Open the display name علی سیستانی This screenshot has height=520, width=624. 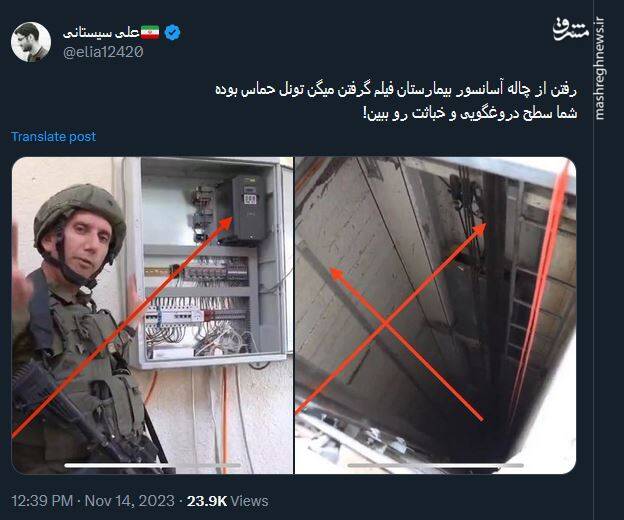[x=101, y=33]
